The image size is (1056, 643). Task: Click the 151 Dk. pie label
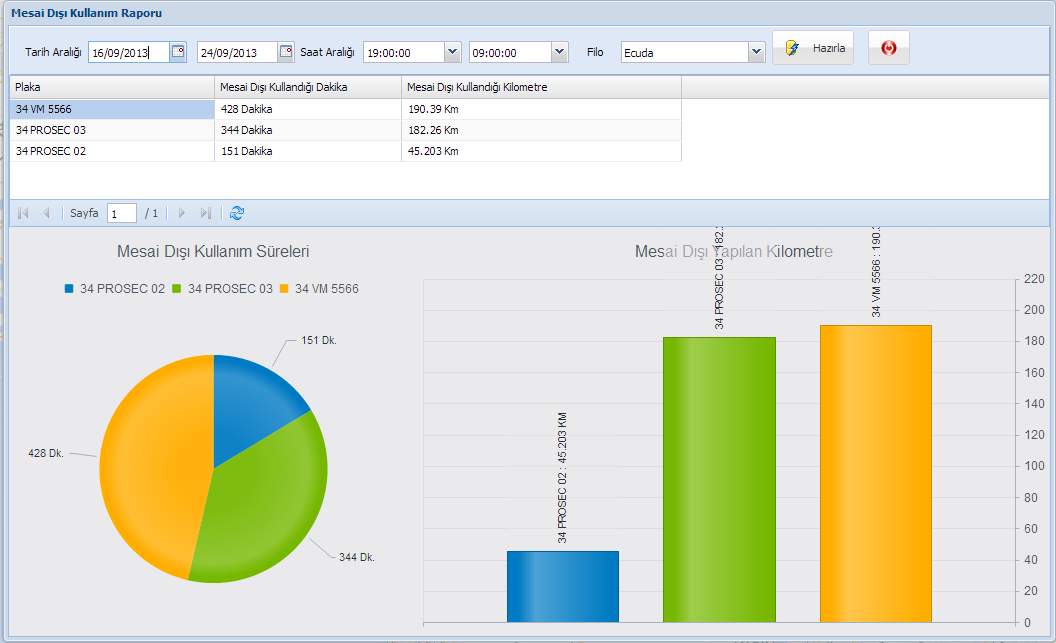point(319,341)
